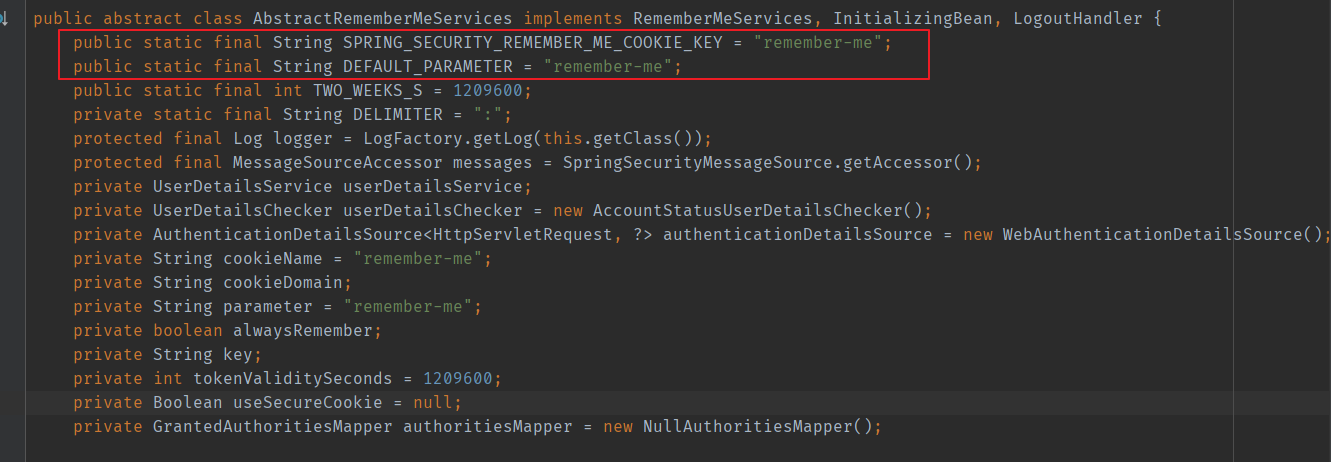Image resolution: width=1331 pixels, height=462 pixels.
Task: Click the implemented-by gutter arrow icon
Action: 4,19
